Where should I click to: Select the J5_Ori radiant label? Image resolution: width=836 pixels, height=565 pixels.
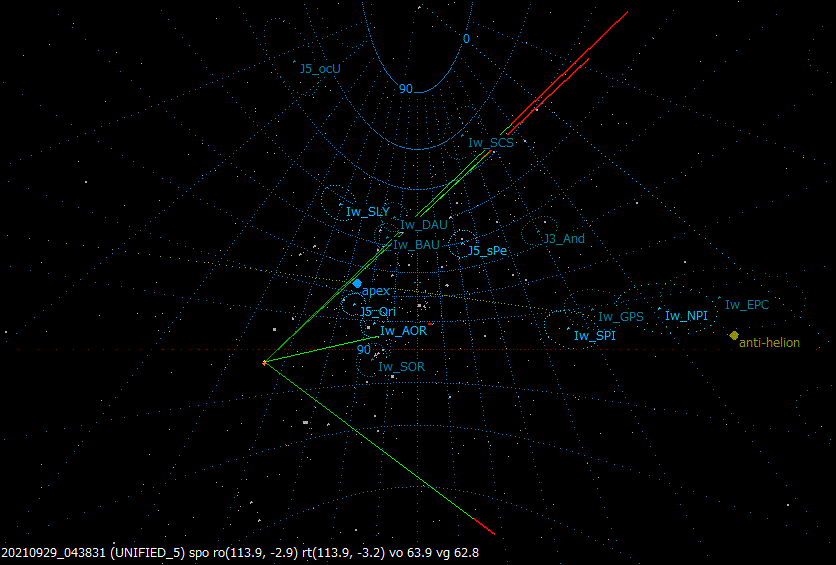[x=378, y=312]
